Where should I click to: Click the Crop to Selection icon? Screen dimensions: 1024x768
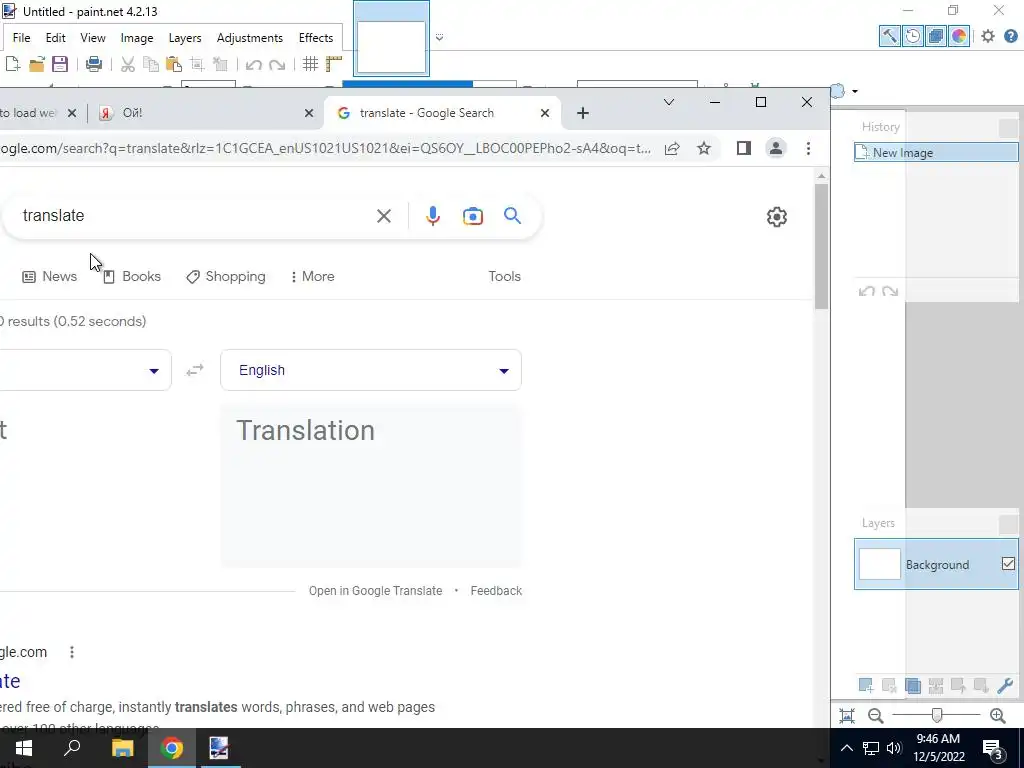[197, 64]
